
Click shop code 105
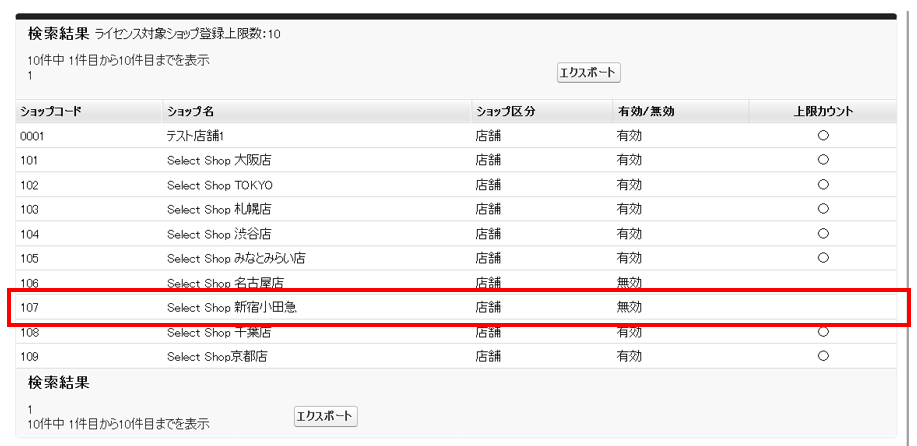(x=29, y=258)
